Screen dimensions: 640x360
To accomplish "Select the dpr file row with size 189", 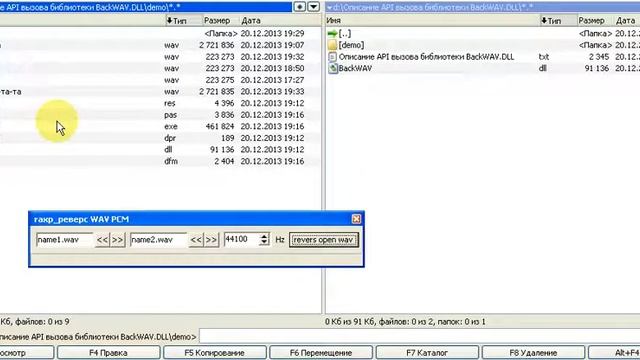I will [160, 138].
